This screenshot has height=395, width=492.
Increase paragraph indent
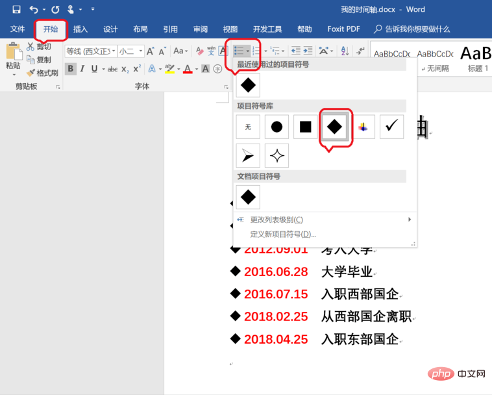[308, 51]
